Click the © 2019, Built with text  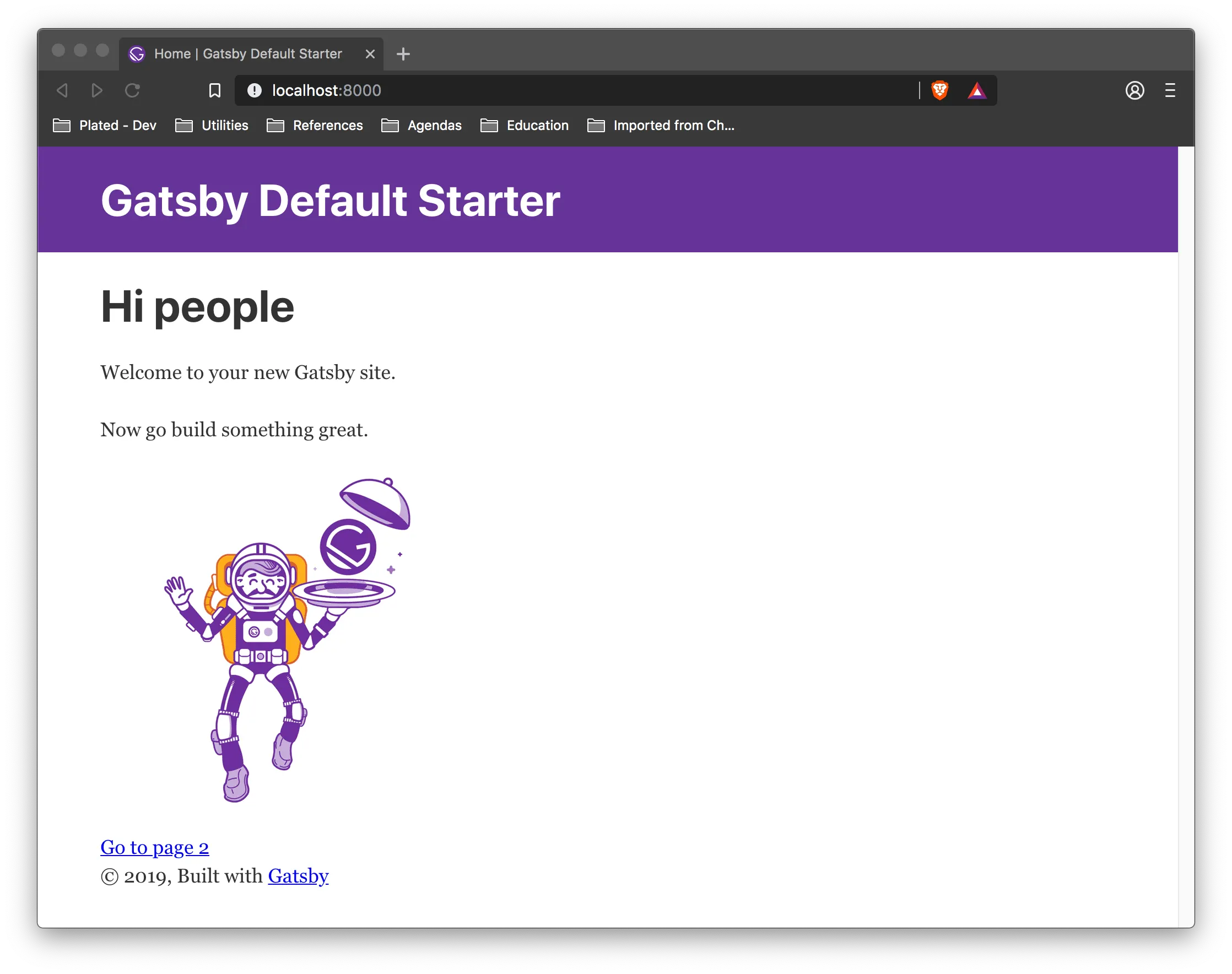[x=182, y=876]
